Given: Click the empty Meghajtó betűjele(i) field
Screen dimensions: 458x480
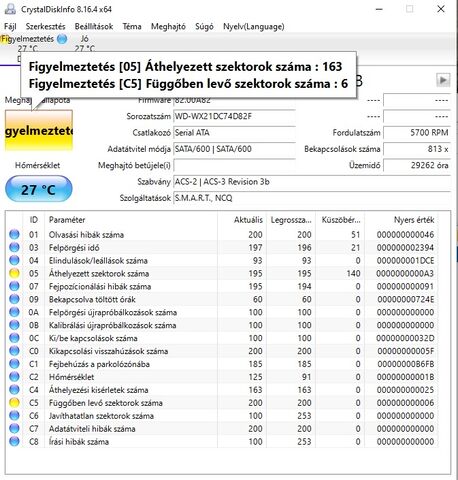Looking at the screenshot, I should [235, 165].
